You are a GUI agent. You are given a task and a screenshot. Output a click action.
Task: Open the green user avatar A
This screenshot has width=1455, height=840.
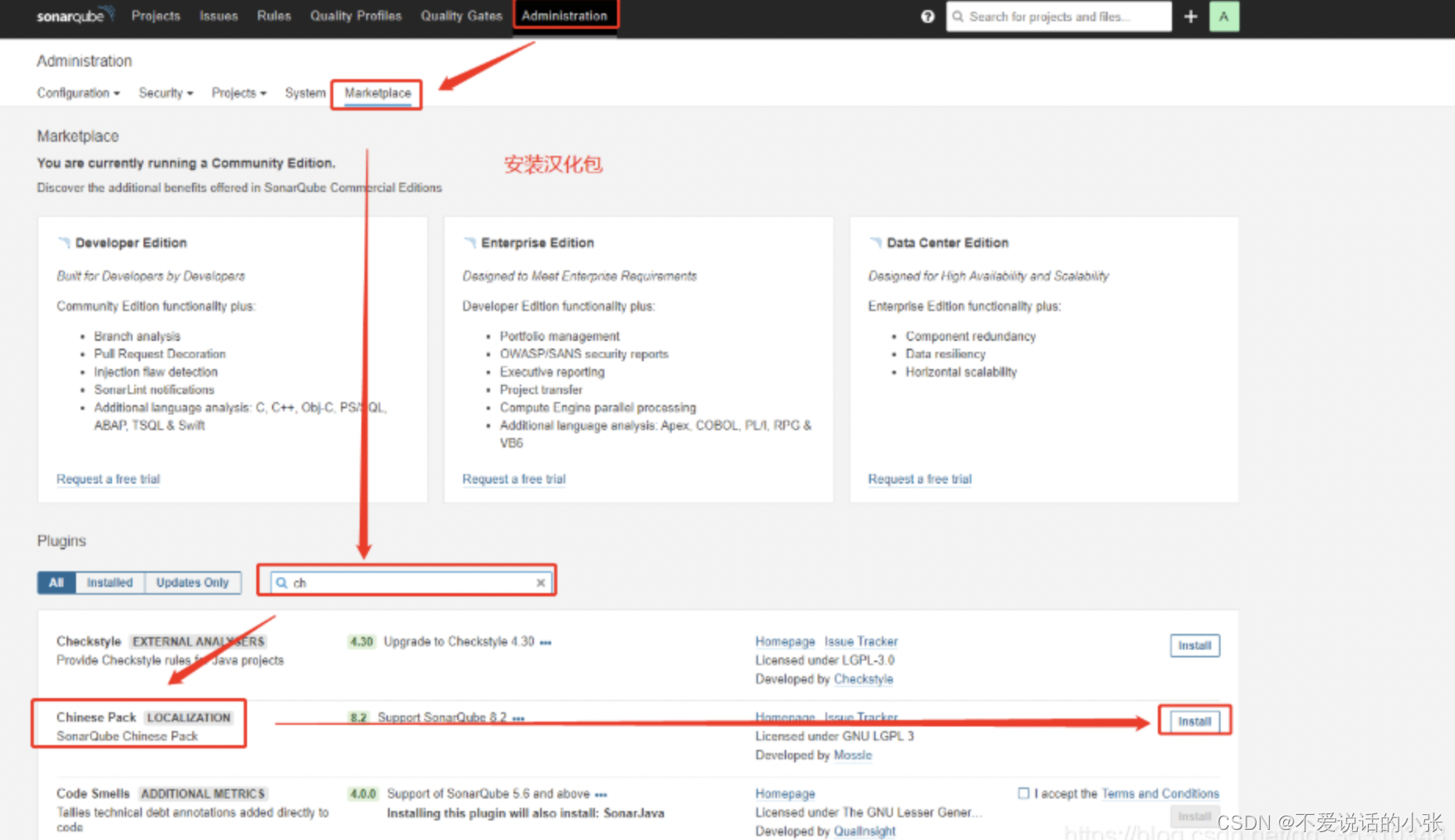(x=1224, y=16)
